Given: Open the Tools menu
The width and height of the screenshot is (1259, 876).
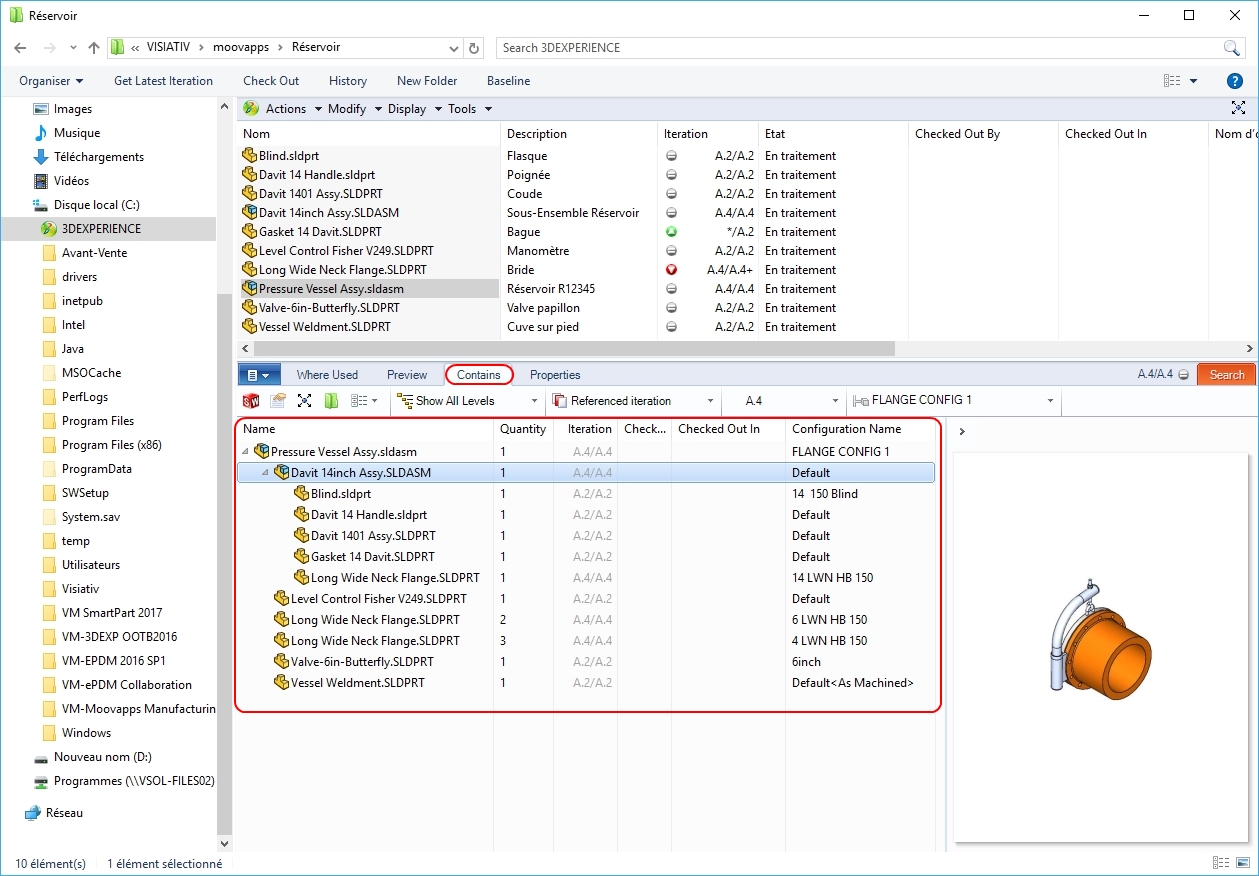Looking at the screenshot, I should [470, 109].
